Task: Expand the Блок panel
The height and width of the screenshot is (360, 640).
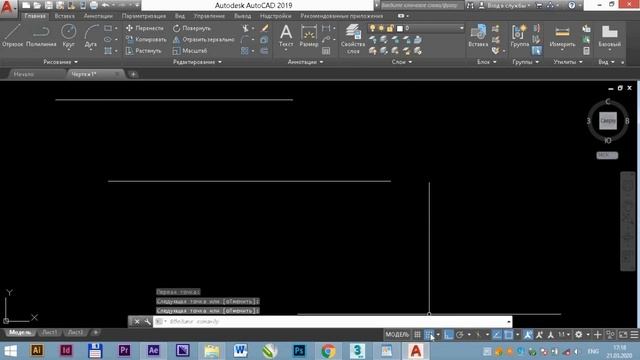Action: (487, 62)
